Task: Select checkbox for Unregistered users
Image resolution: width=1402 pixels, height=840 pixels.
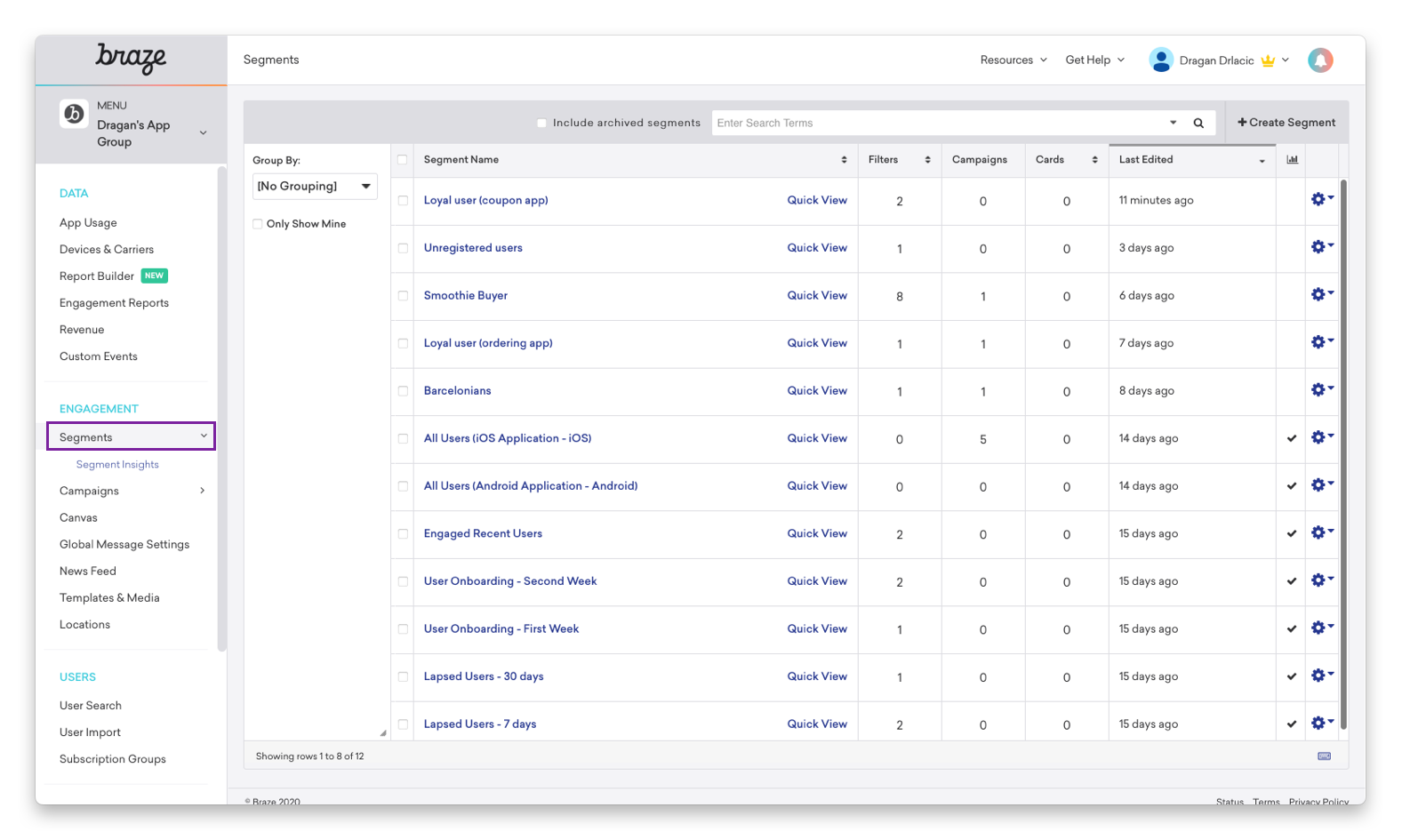Action: click(403, 248)
